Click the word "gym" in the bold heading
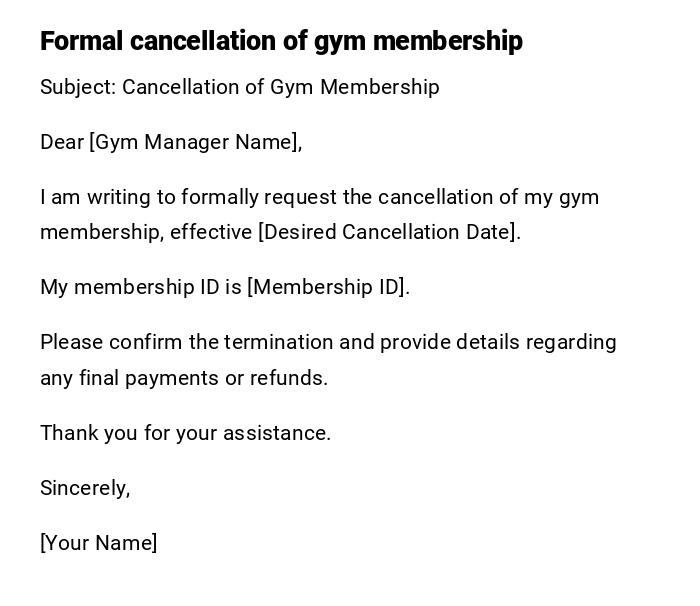700x606 pixels. (338, 41)
